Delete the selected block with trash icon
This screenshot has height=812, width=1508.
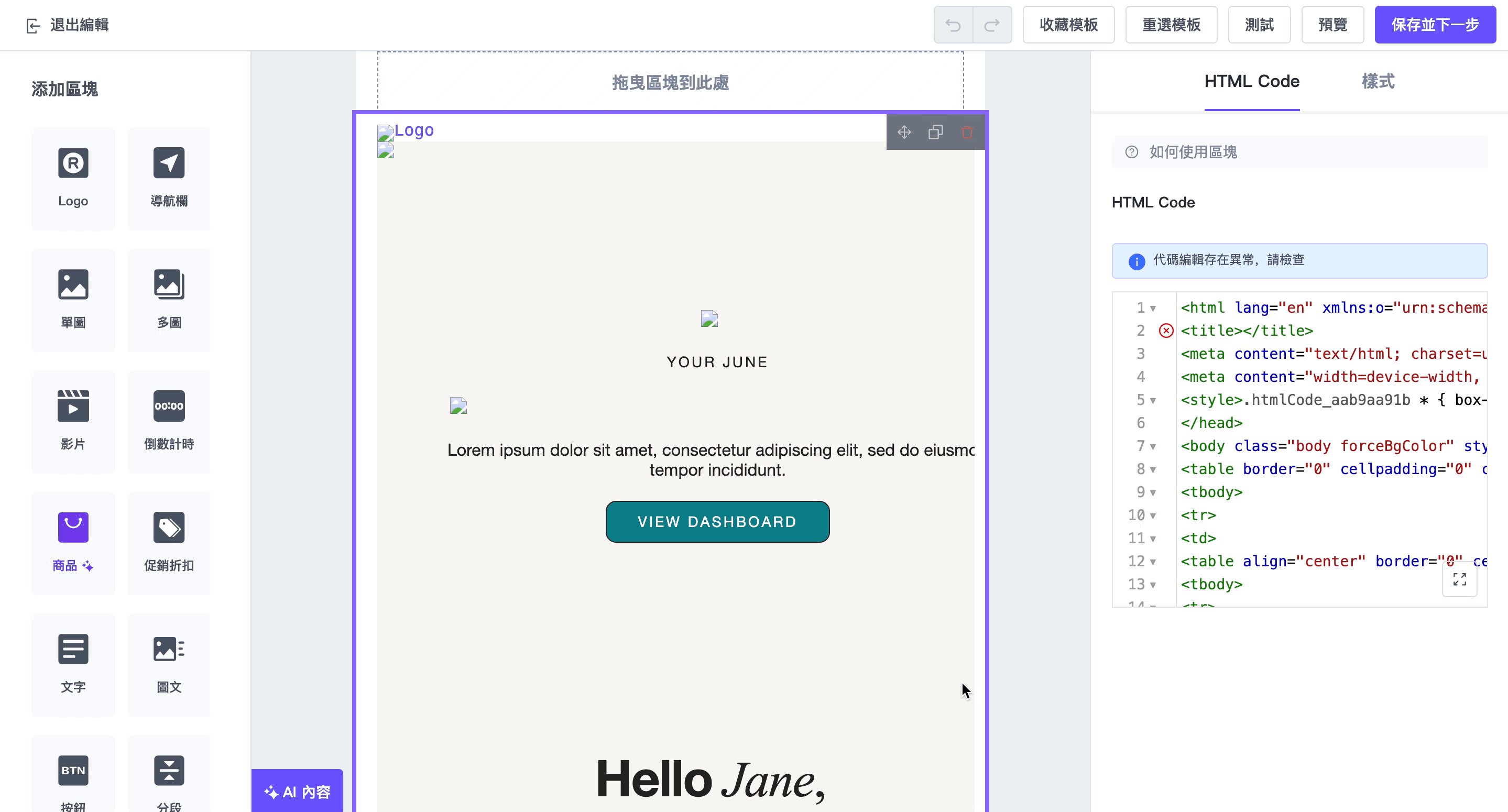click(967, 133)
